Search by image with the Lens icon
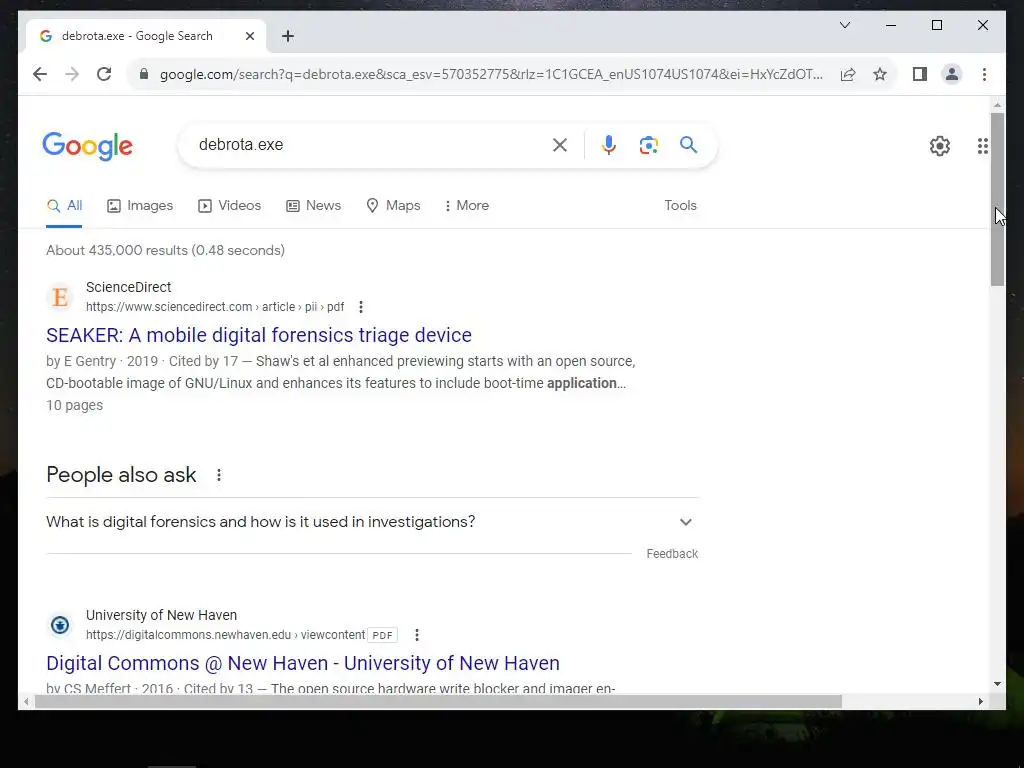Viewport: 1024px width, 768px height. (x=648, y=145)
